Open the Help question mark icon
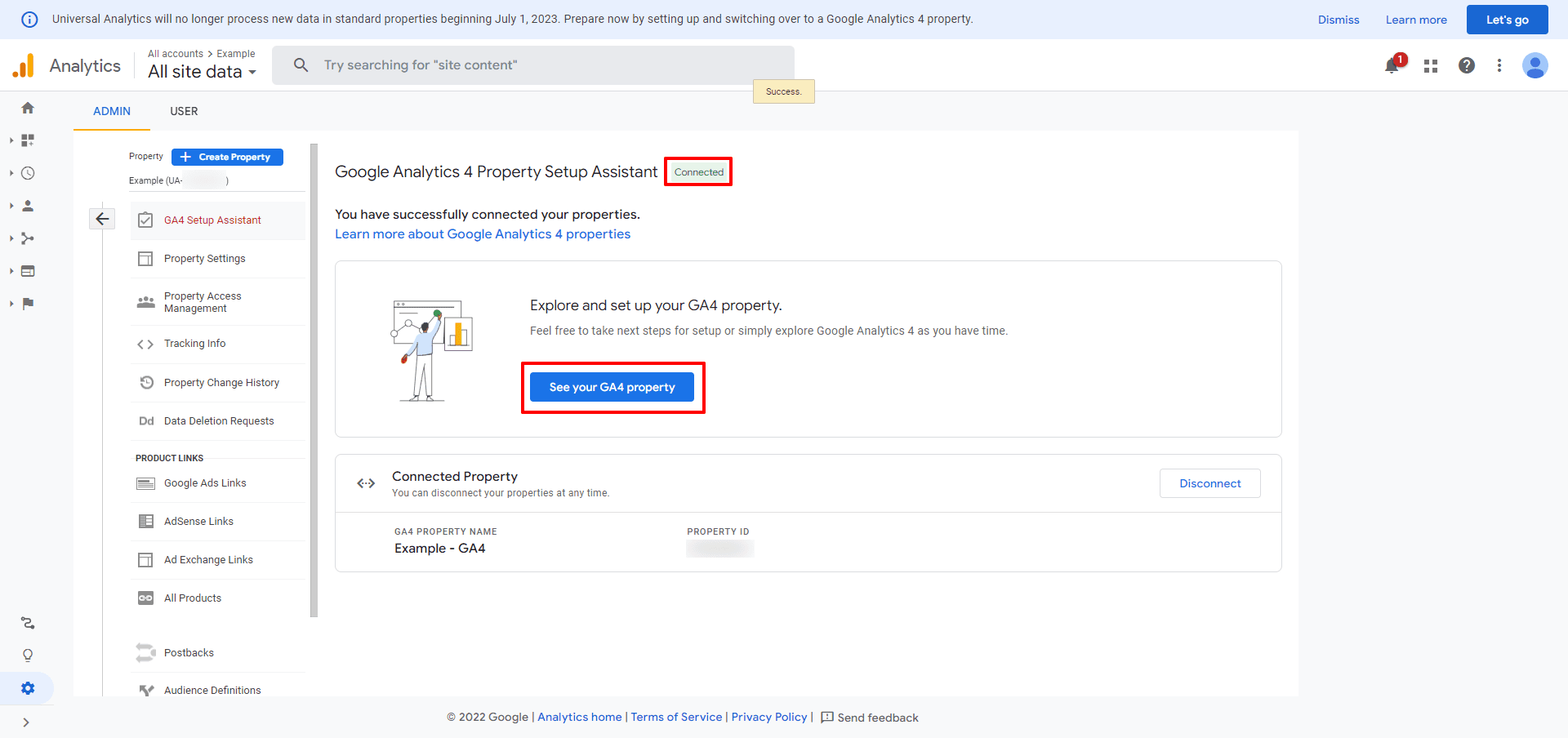This screenshot has width=1568, height=738. click(x=1467, y=65)
